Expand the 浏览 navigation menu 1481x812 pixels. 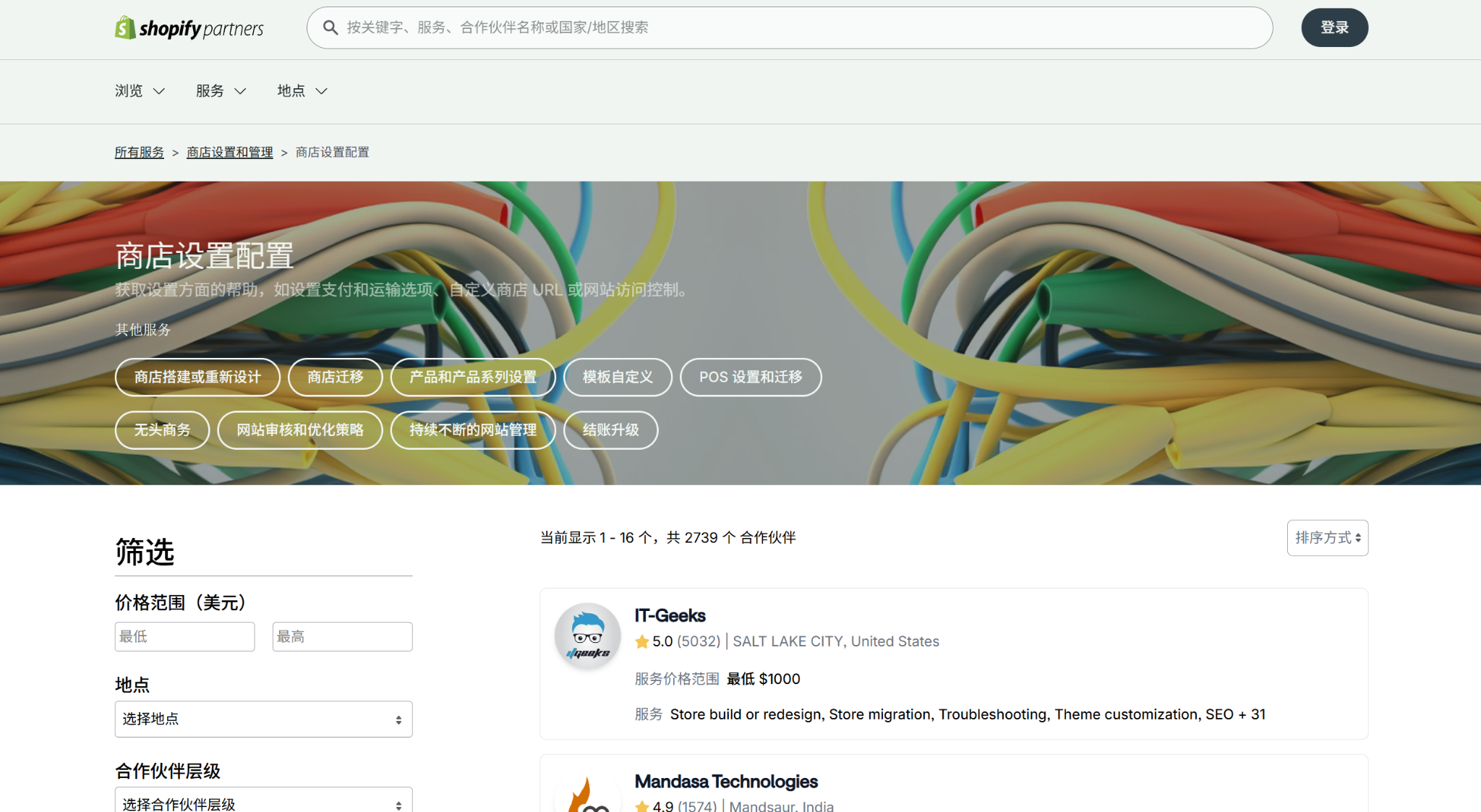(140, 91)
